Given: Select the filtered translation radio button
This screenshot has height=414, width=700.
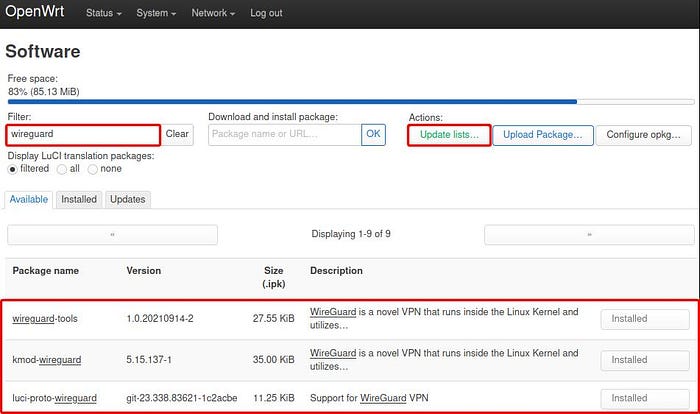Looking at the screenshot, I should point(12,169).
